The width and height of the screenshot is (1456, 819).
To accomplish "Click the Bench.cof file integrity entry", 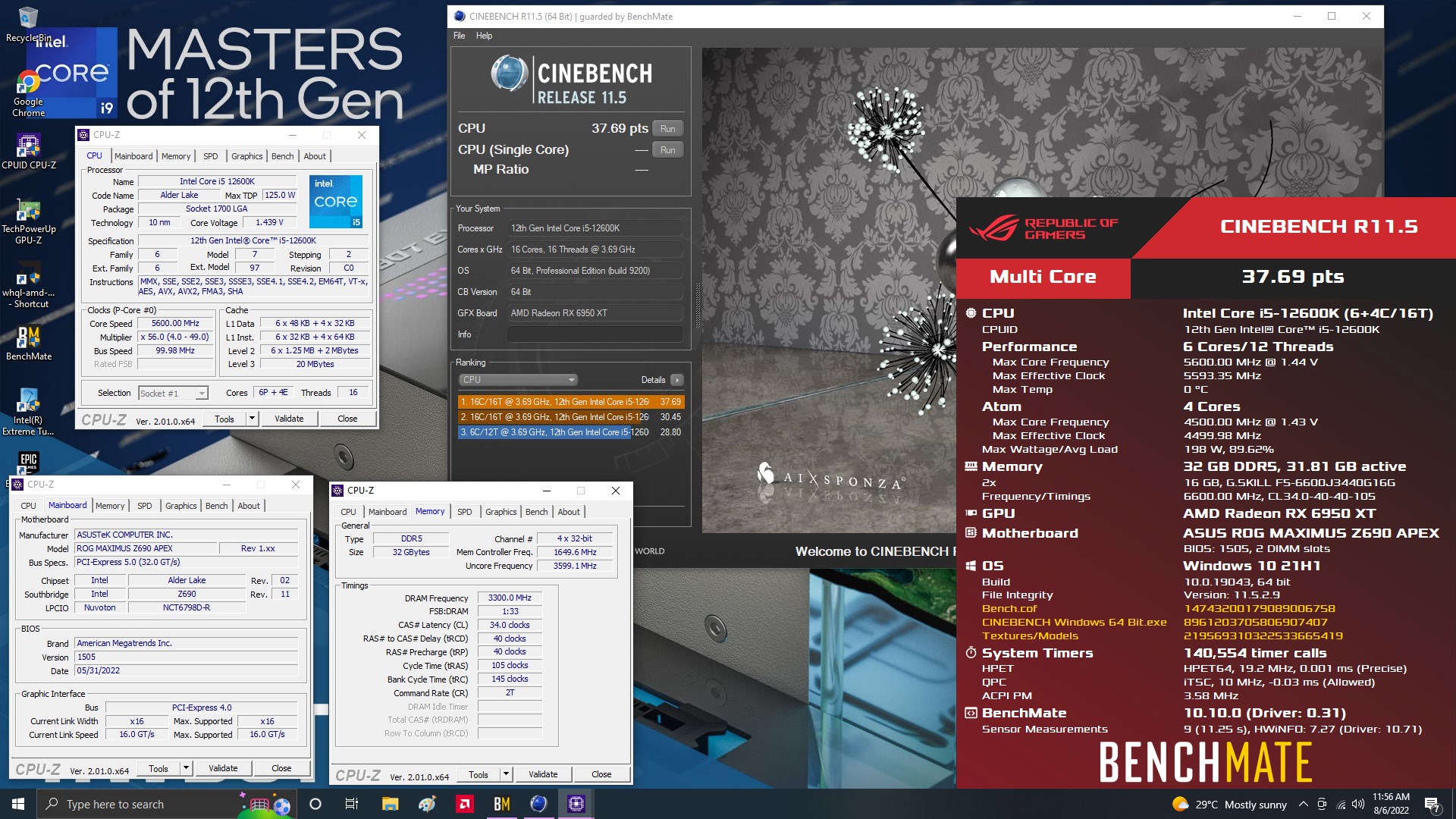I will point(1009,609).
